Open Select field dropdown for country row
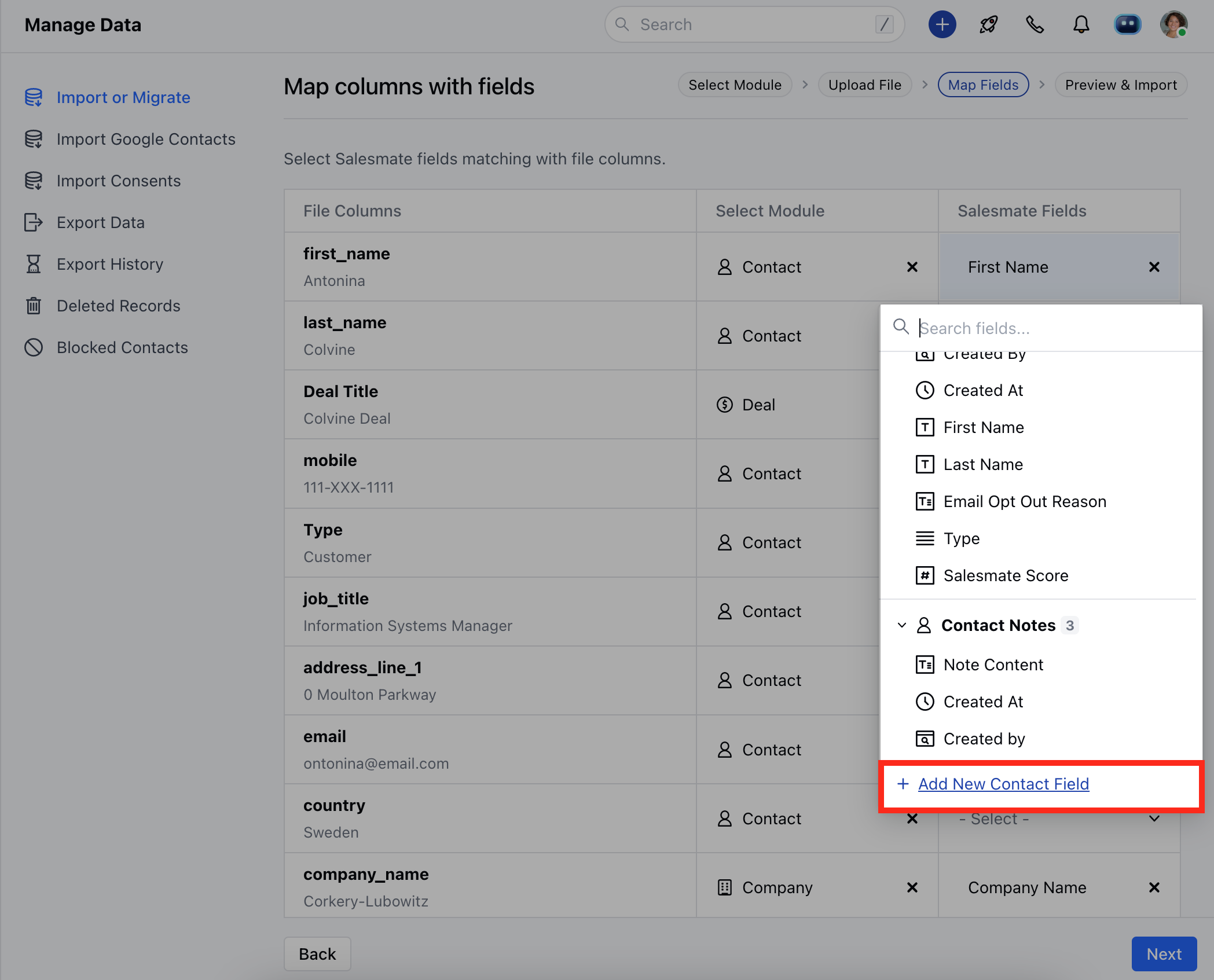 click(x=1059, y=818)
